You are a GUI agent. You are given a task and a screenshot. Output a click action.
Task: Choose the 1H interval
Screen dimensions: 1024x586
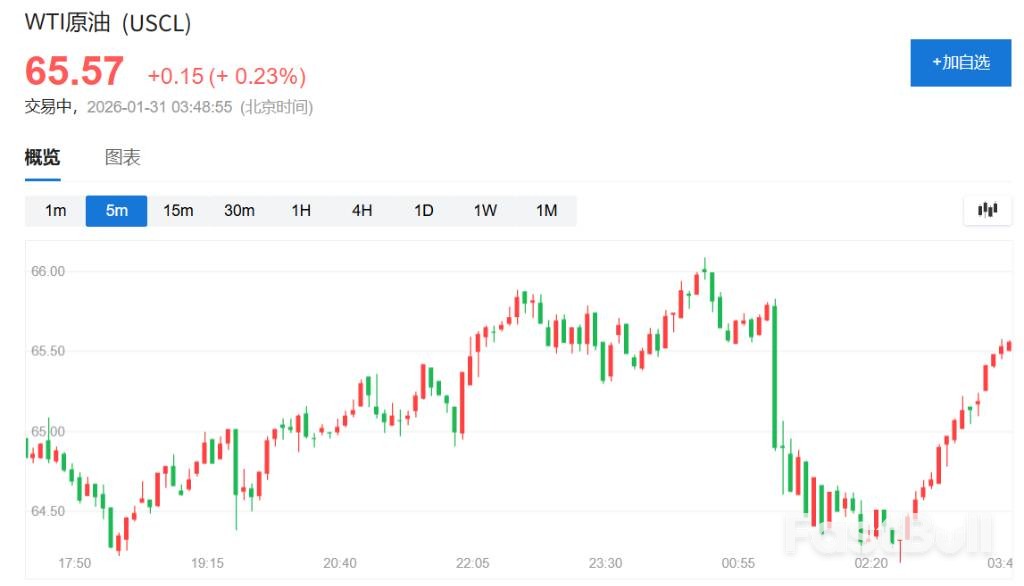pos(301,210)
